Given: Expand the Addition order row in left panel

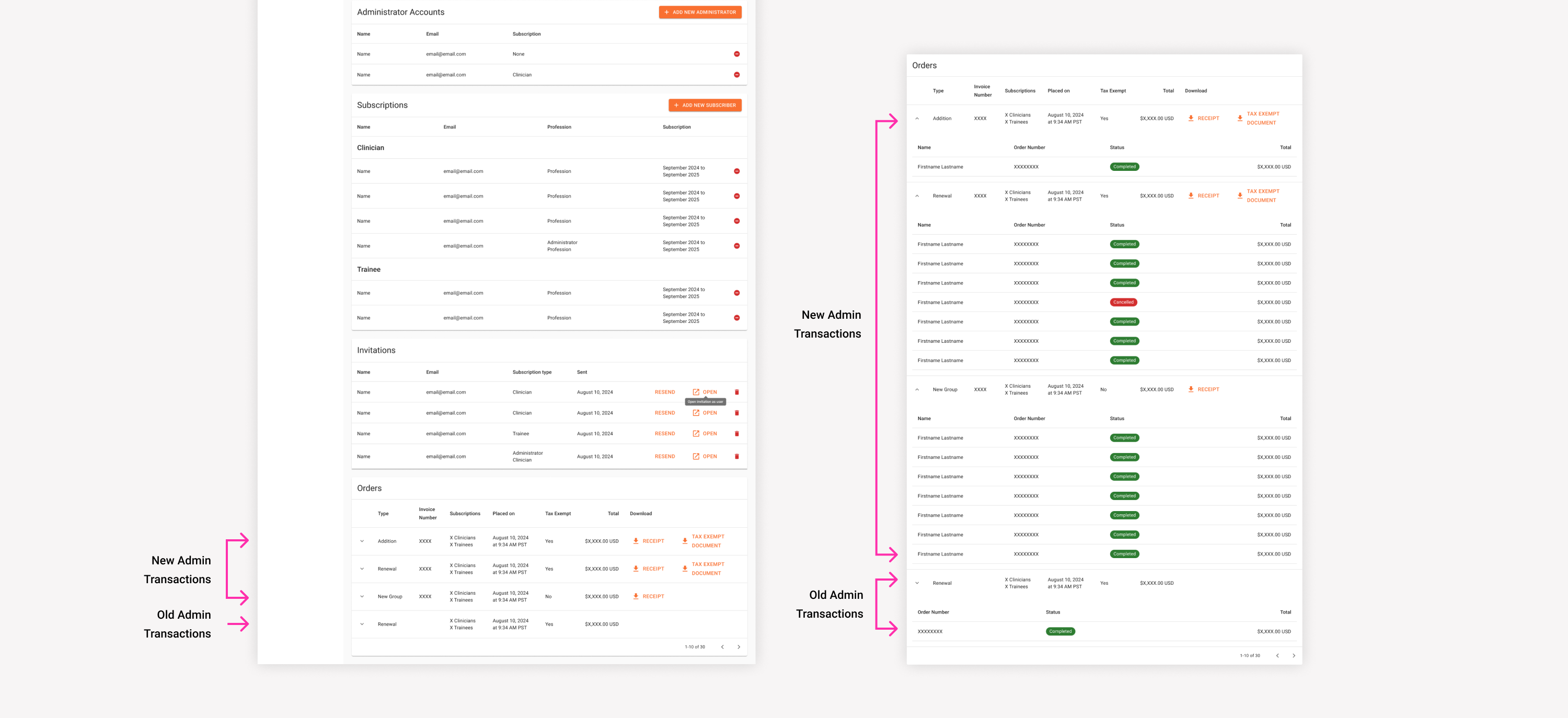Looking at the screenshot, I should (362, 541).
